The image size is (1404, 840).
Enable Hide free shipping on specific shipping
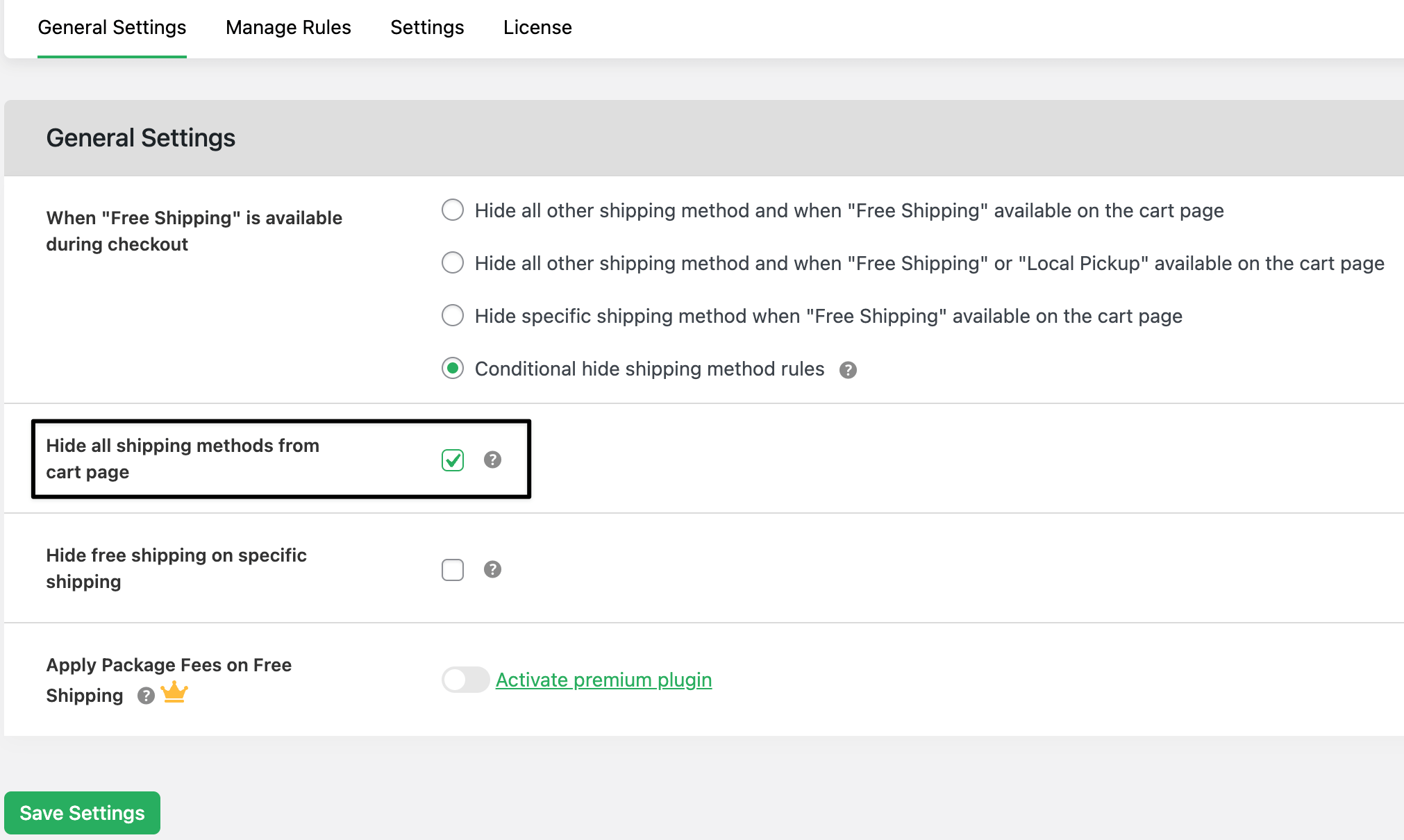tap(452, 569)
